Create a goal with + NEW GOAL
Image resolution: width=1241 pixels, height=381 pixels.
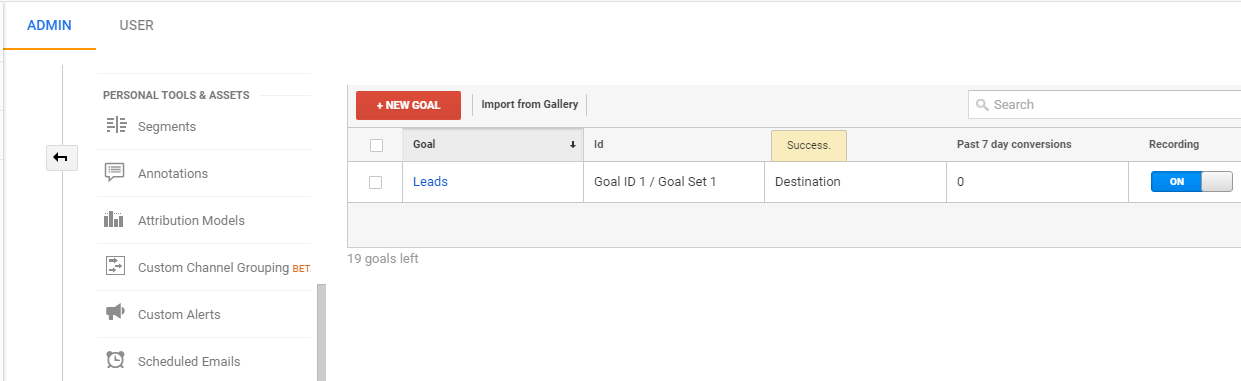tap(408, 105)
